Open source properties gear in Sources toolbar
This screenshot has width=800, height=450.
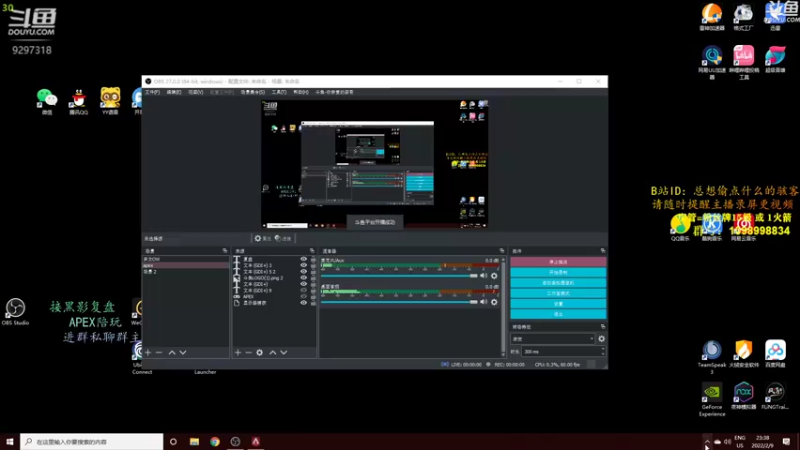(260, 353)
